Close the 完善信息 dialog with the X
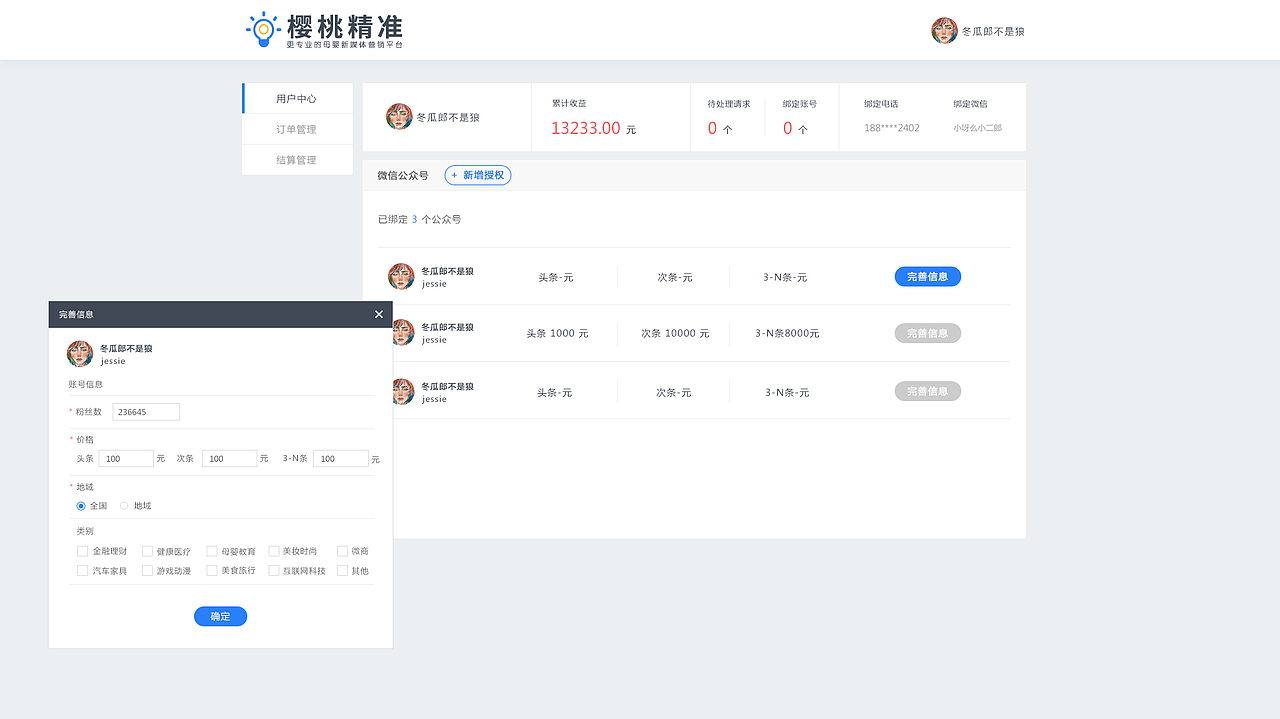This screenshot has height=719, width=1280. 378,313
